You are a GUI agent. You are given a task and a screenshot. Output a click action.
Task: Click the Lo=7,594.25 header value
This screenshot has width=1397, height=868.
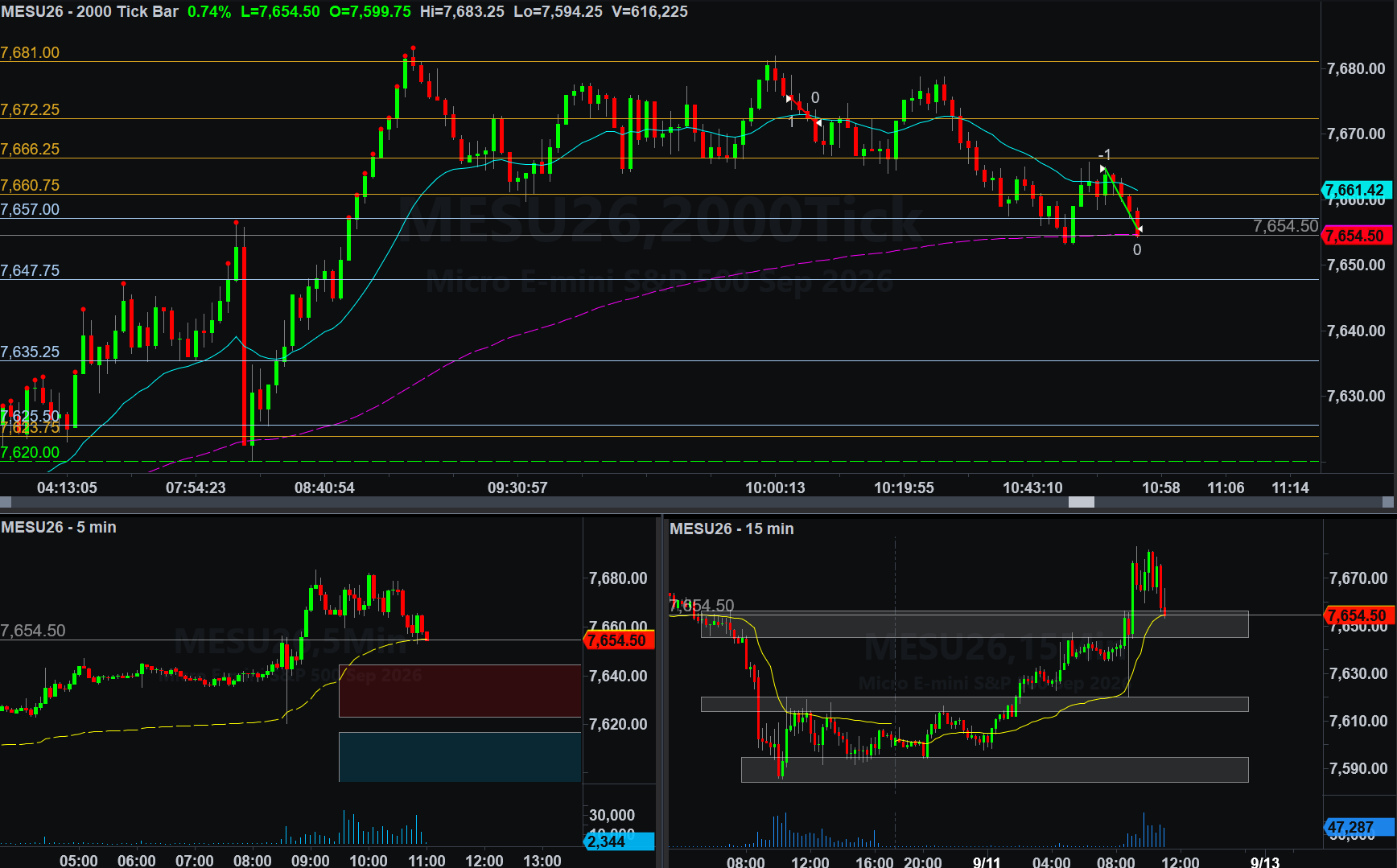558,11
